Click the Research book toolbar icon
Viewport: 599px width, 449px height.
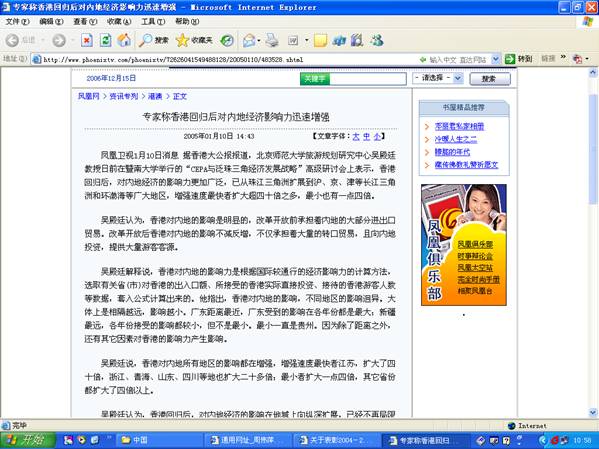pyautogui.click(x=357, y=40)
